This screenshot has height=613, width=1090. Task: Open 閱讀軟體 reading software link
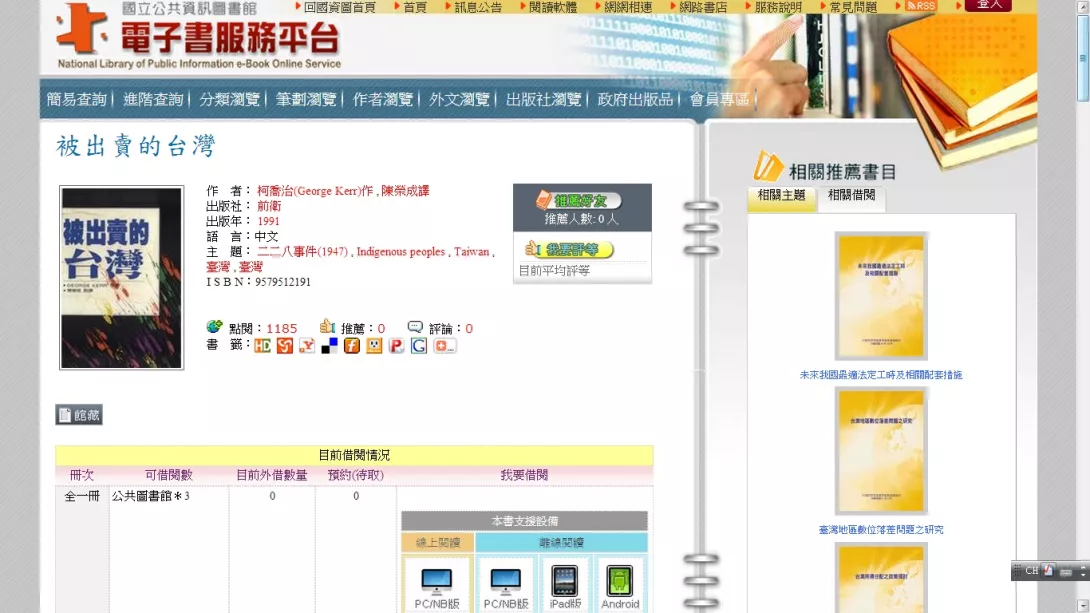coord(553,7)
